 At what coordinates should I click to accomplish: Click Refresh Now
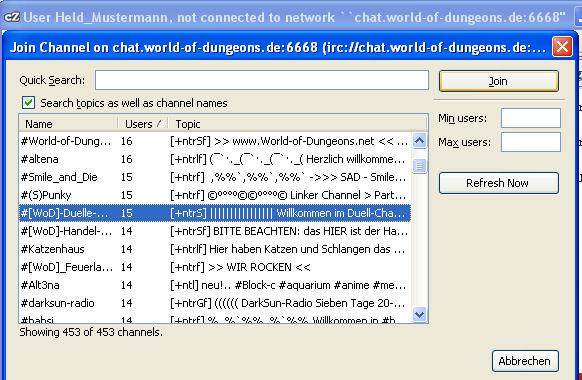pos(498,183)
